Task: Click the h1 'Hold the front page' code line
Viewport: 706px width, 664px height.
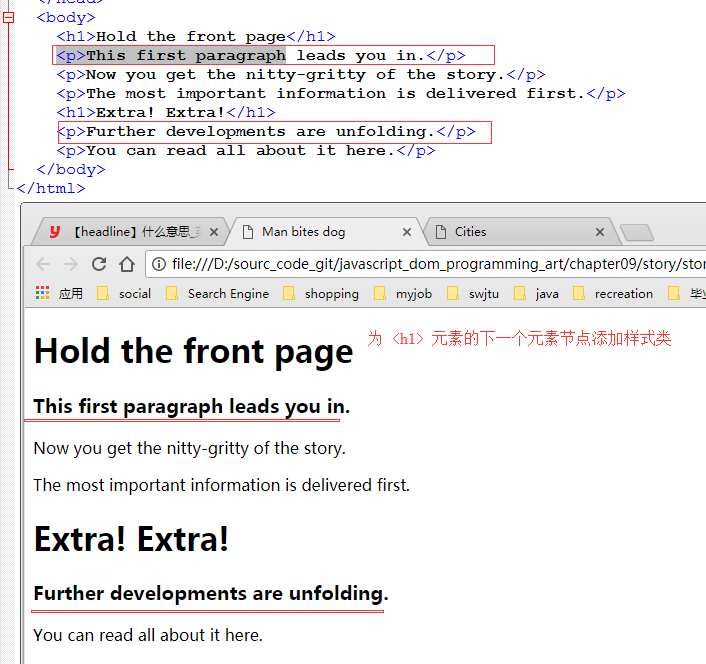Action: click(x=196, y=36)
